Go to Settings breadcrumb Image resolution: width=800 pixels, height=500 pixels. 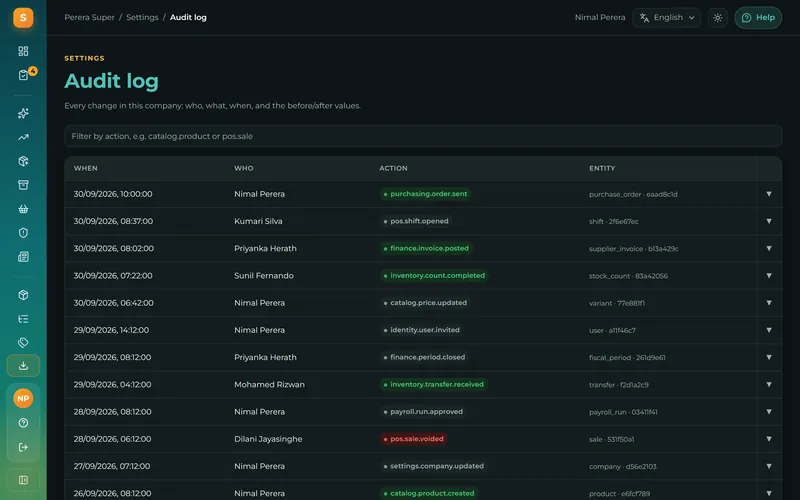click(x=142, y=17)
